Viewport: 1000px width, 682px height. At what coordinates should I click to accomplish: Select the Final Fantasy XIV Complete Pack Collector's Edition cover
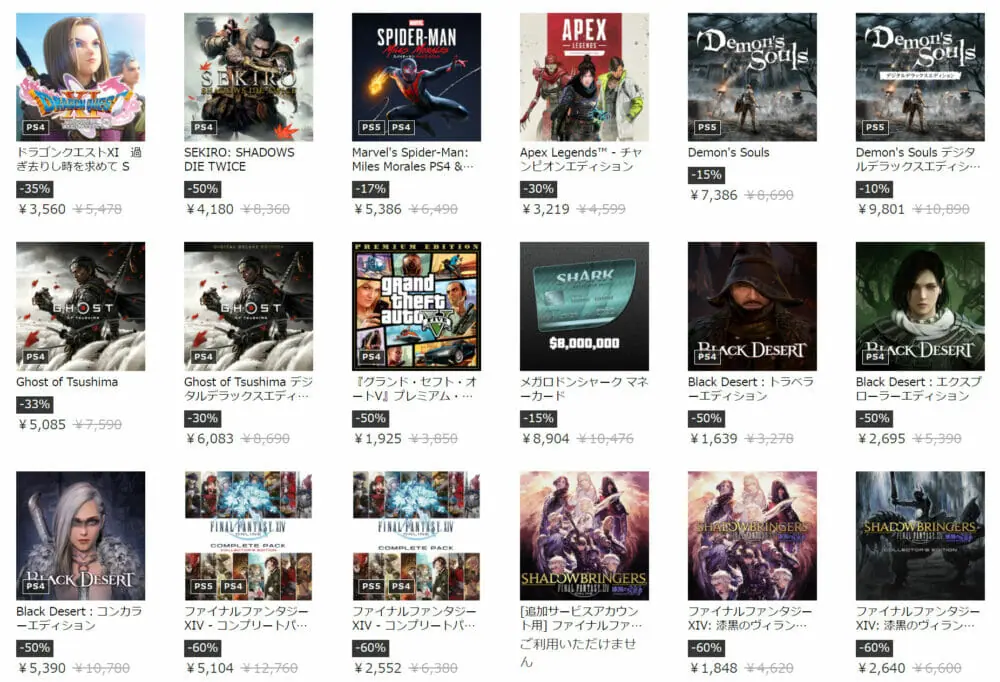248,535
